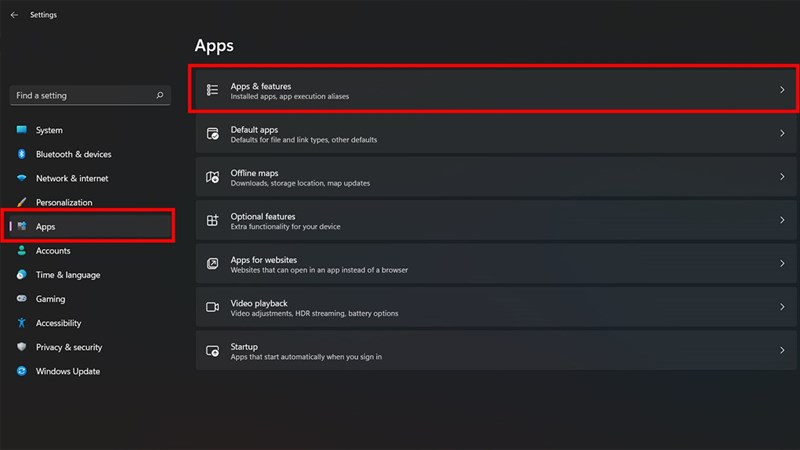
Task: Open Accessibility settings
Action: point(90,323)
